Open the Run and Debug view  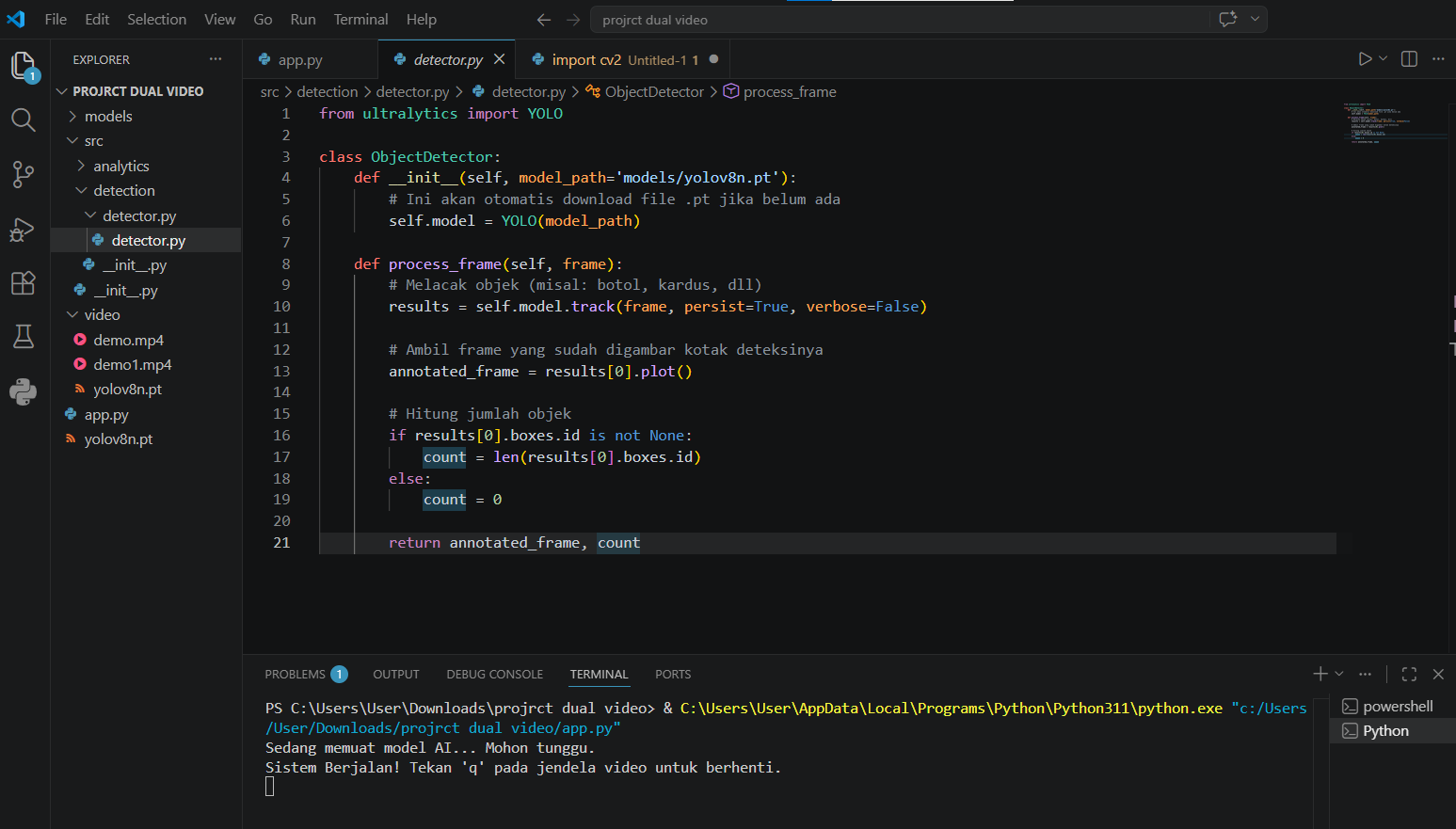point(24,230)
